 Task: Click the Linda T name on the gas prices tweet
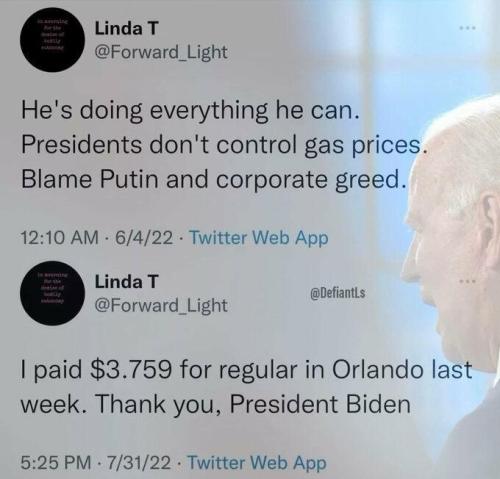[126, 28]
